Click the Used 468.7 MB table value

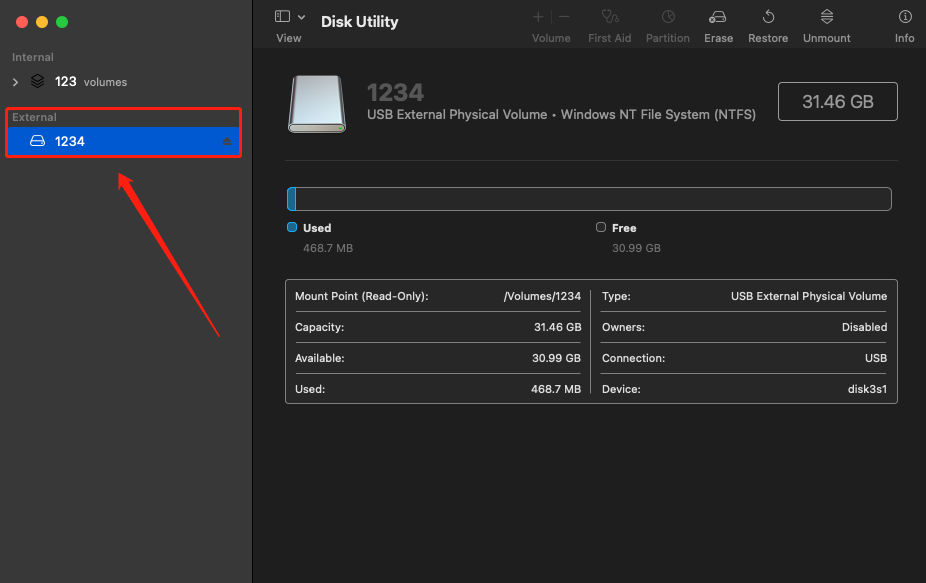(556, 389)
